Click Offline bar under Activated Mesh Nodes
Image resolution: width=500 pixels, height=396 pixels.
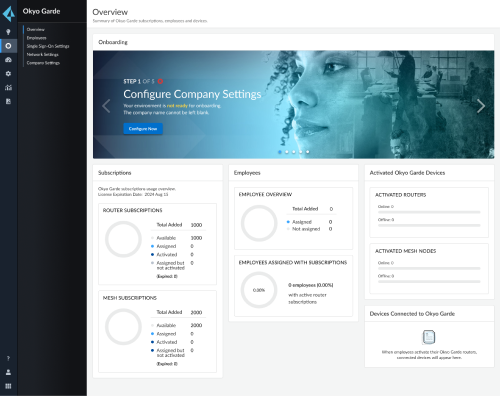click(x=429, y=282)
